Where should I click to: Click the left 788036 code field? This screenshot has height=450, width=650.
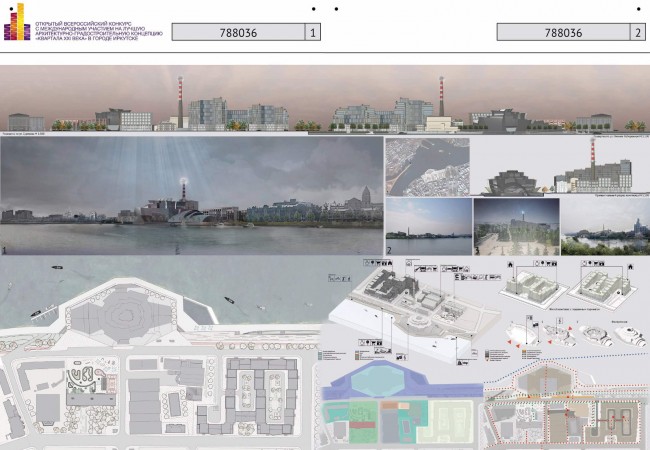click(x=238, y=32)
